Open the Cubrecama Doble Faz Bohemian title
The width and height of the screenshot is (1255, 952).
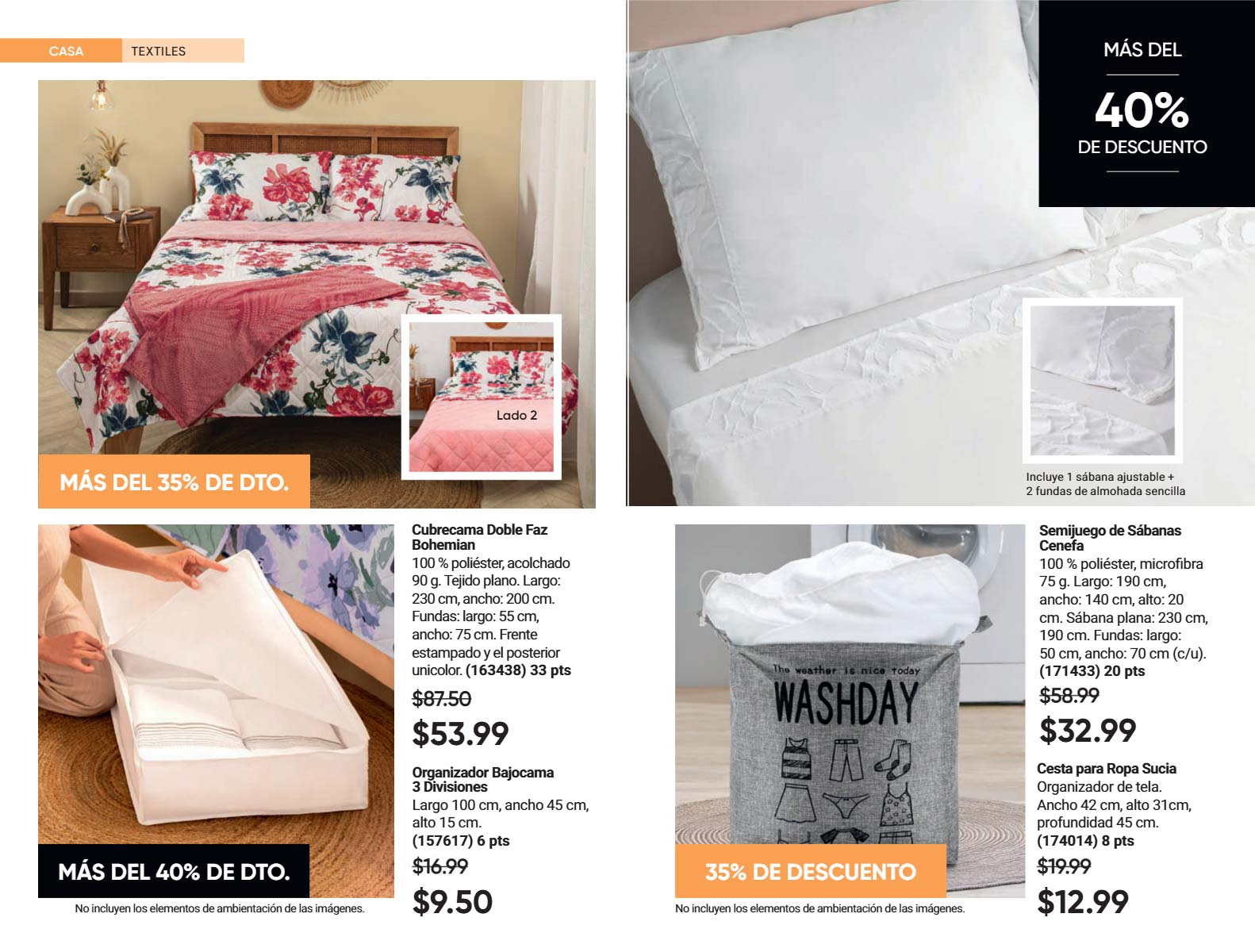pyautogui.click(x=479, y=537)
